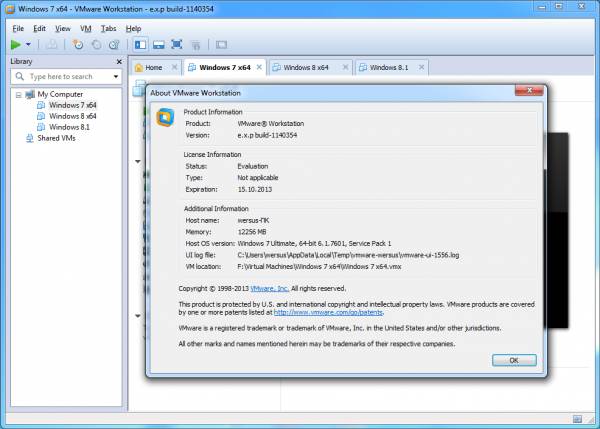This screenshot has height=429, width=600.
Task: Open the Snapshot Manager toolbar icon
Action: click(x=114, y=45)
